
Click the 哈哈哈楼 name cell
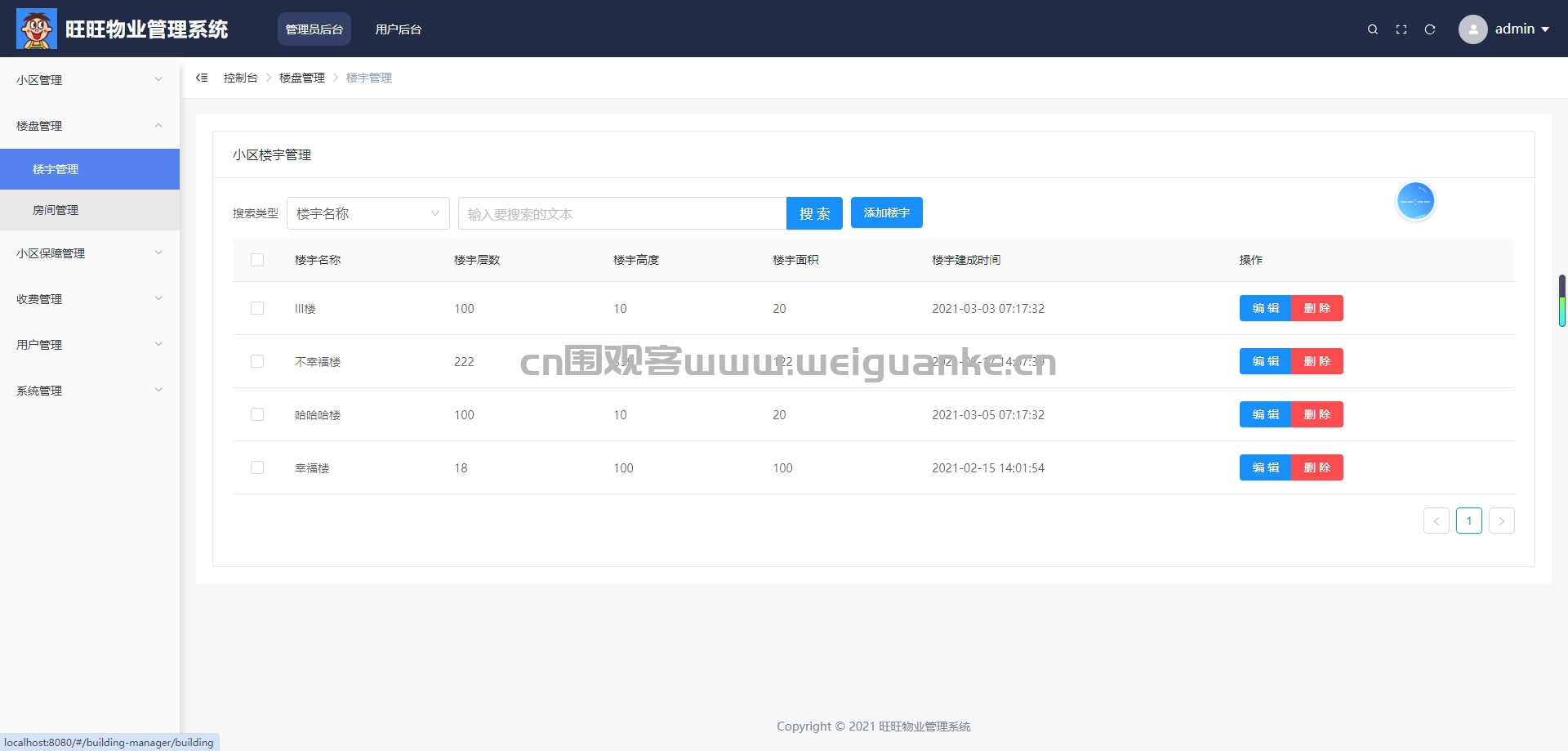318,414
